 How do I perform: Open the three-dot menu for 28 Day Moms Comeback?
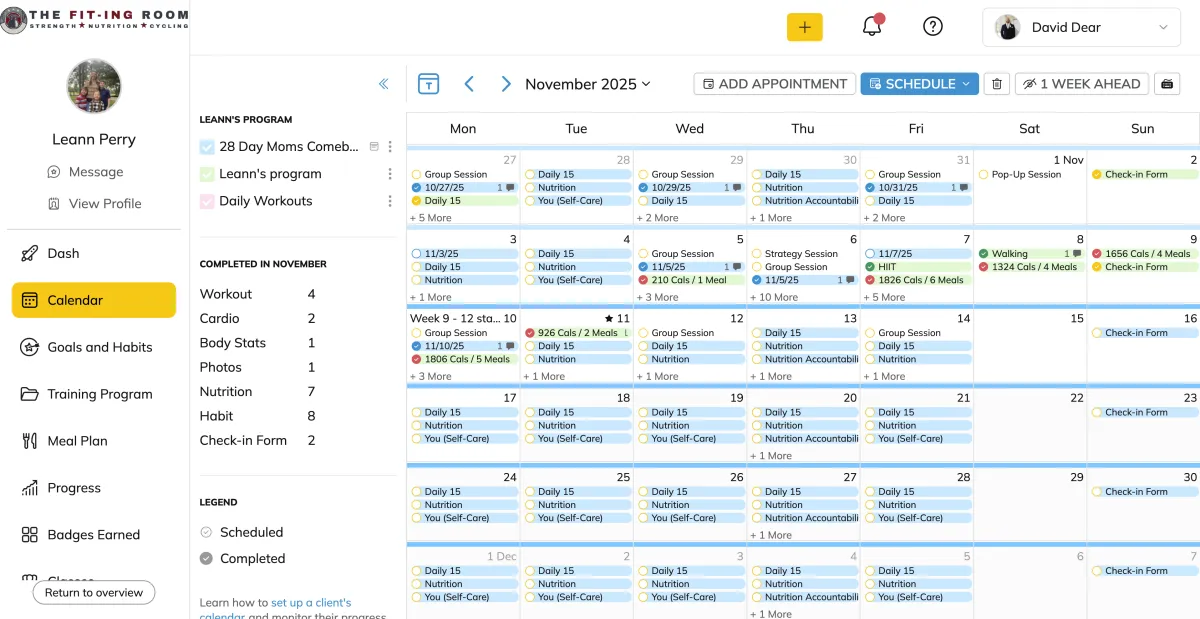click(x=390, y=146)
